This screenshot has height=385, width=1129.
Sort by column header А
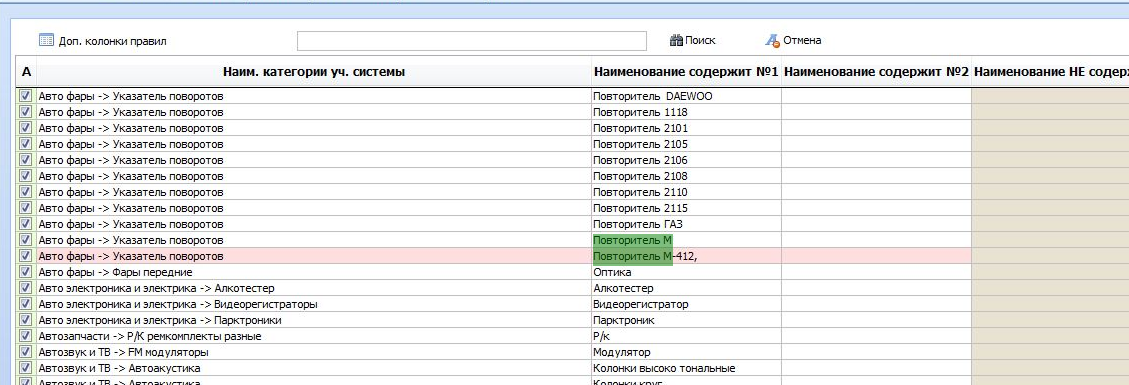click(26, 72)
